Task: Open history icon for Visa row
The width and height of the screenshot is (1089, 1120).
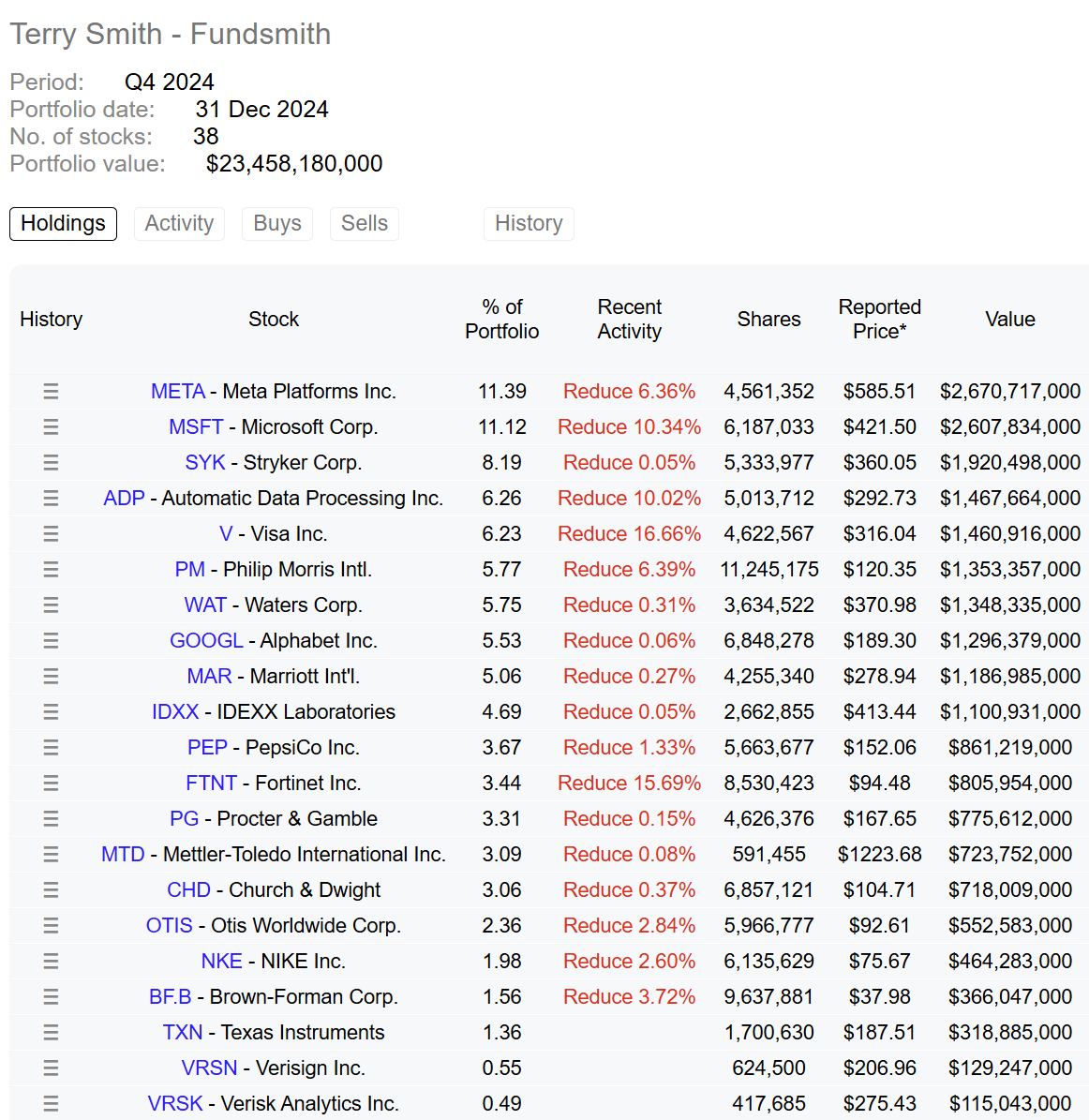Action: pos(51,533)
